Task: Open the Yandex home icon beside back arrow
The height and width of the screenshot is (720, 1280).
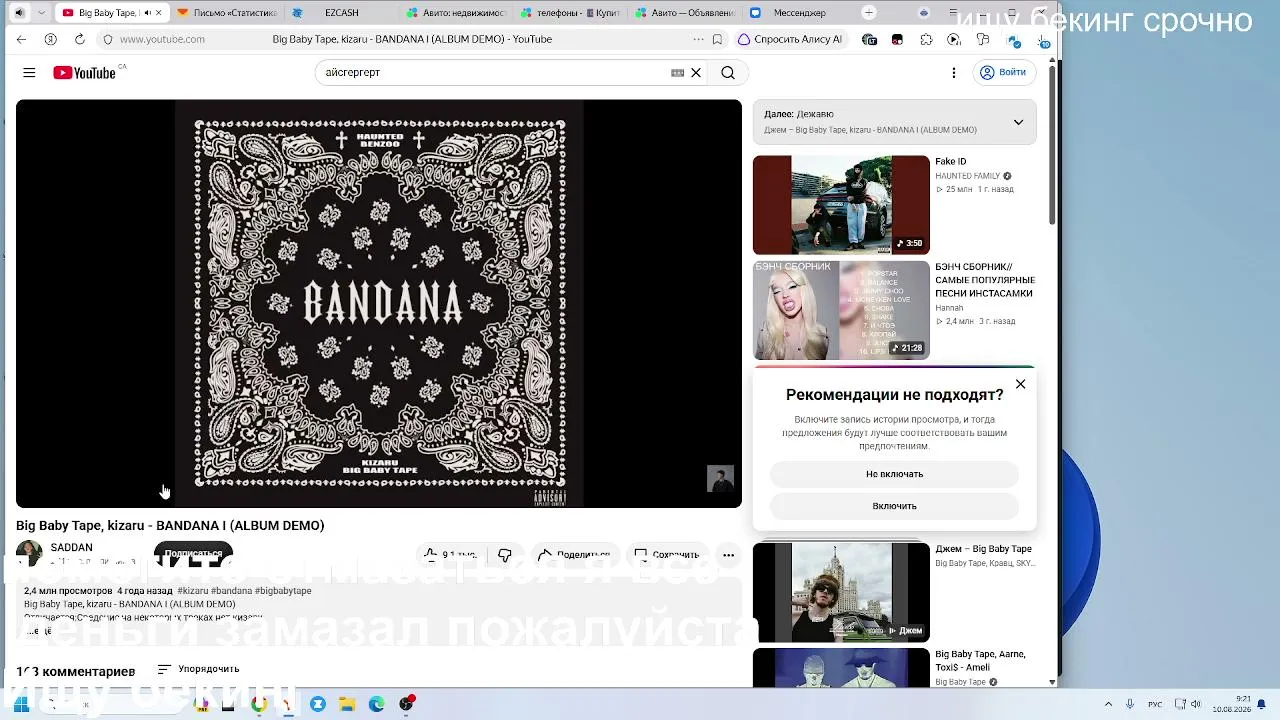Action: [x=50, y=39]
